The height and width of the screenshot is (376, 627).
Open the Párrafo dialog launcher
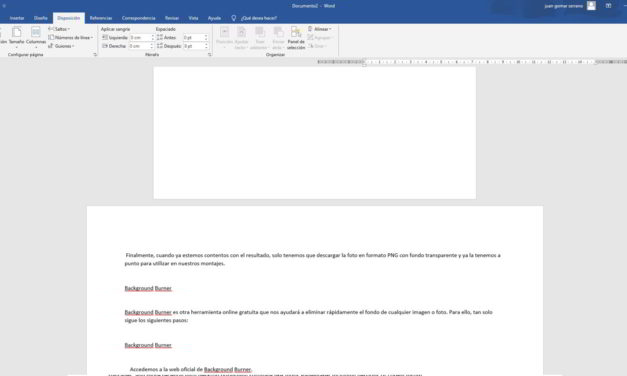[x=210, y=54]
